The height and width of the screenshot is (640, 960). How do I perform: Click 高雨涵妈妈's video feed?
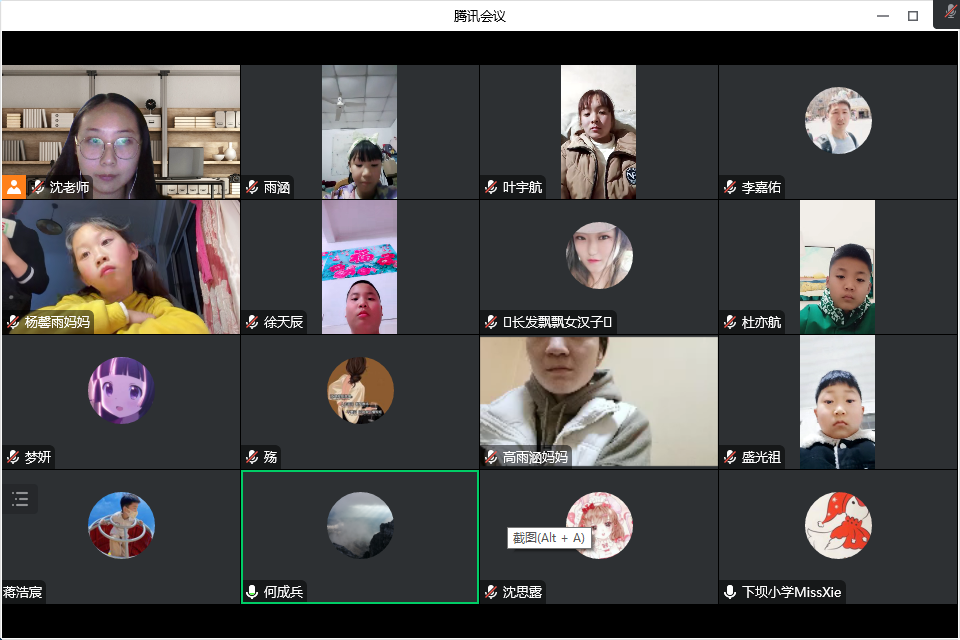(599, 401)
